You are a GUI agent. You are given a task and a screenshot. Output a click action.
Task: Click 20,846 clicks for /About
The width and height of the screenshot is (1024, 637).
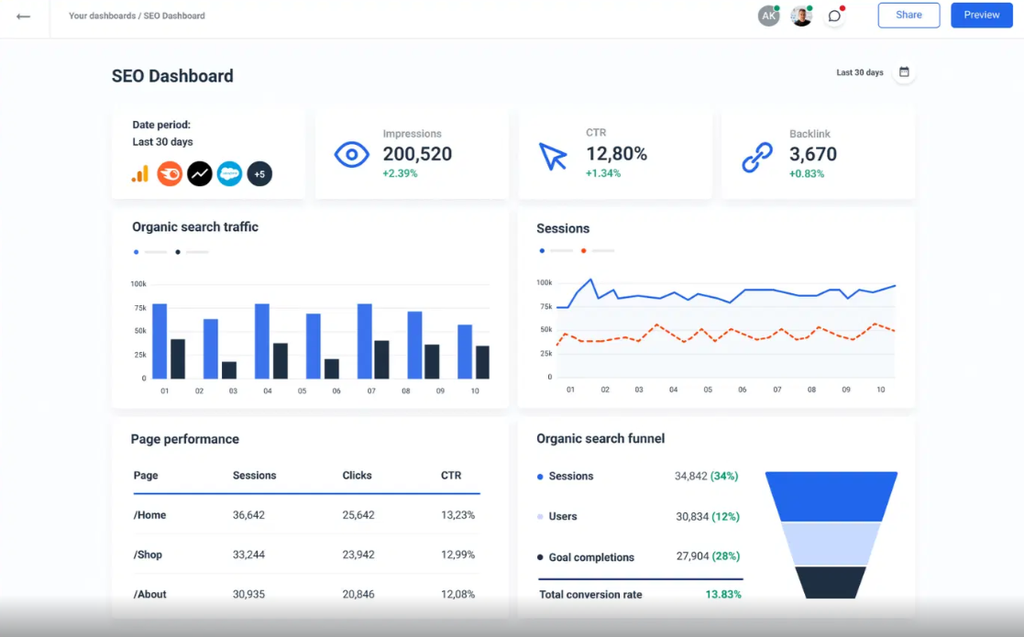click(359, 594)
